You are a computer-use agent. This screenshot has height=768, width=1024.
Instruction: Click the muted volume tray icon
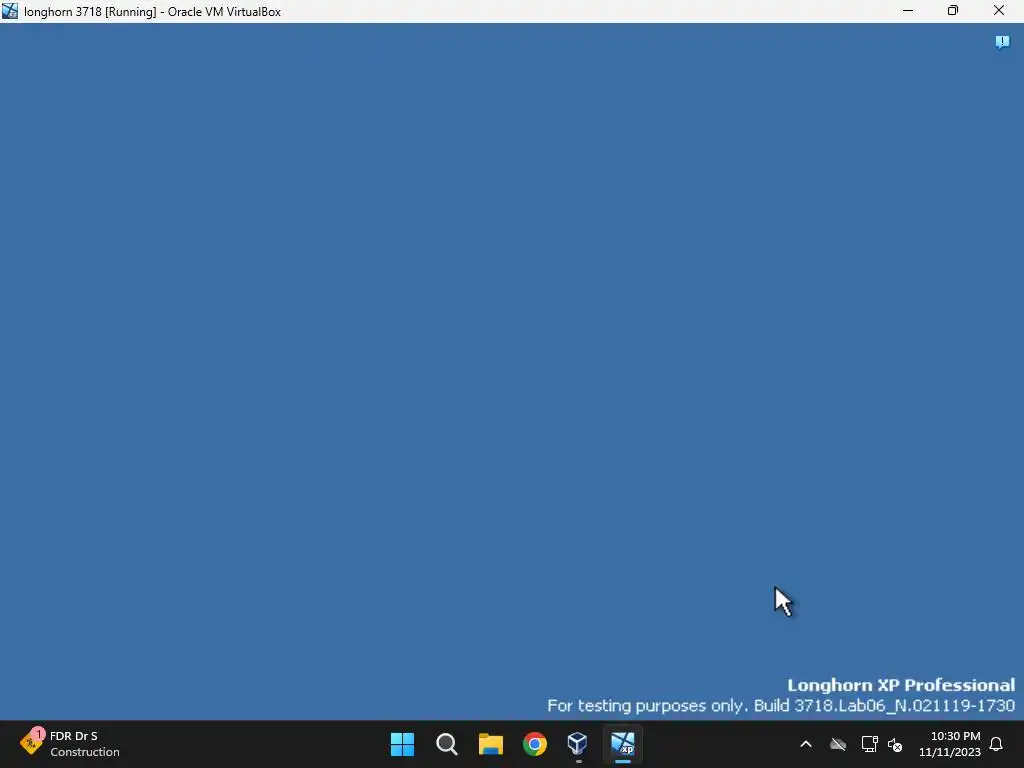(895, 744)
